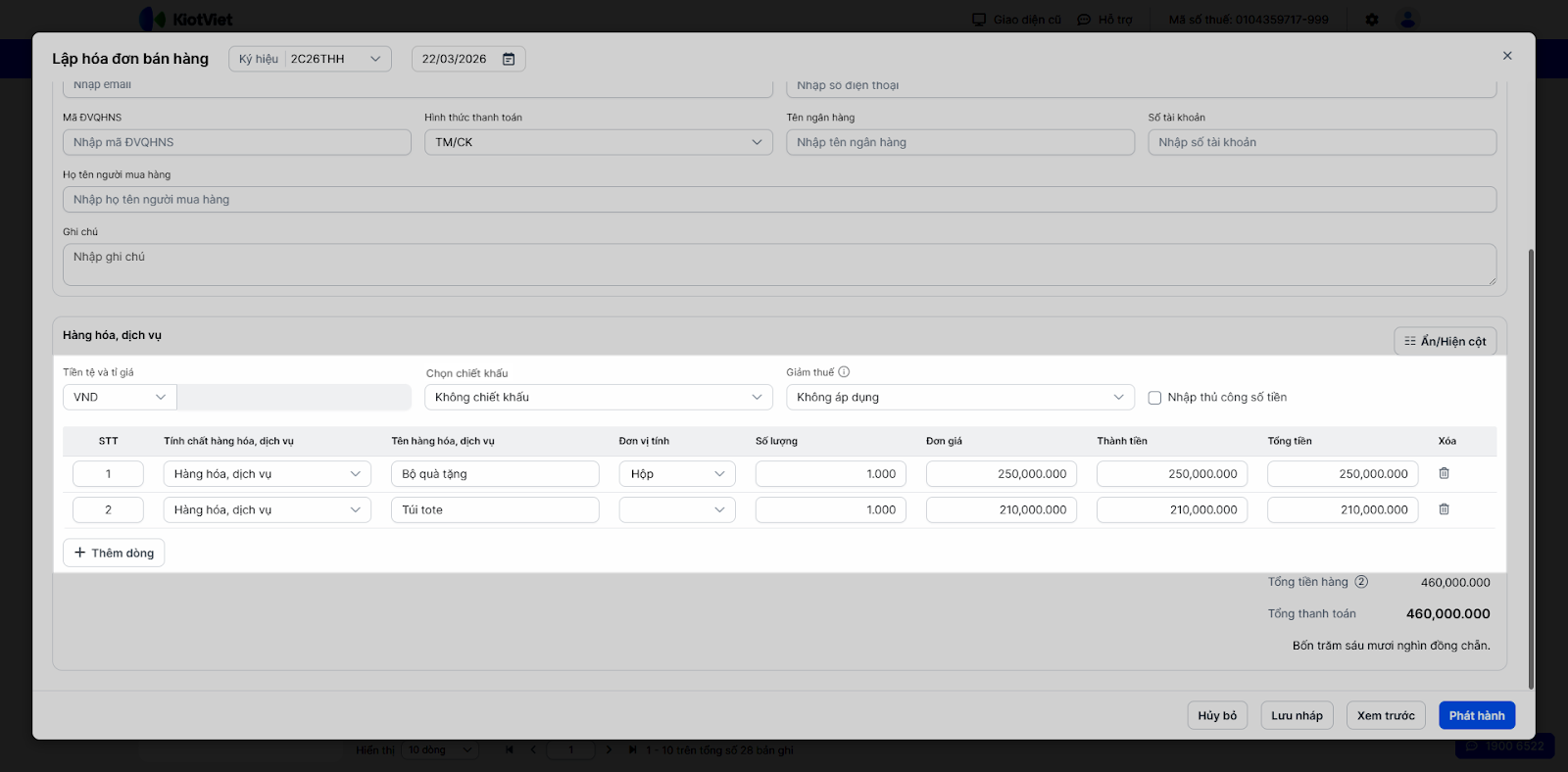Open the Chọn chiết khấu dropdown
The image size is (1568, 772).
[598, 397]
